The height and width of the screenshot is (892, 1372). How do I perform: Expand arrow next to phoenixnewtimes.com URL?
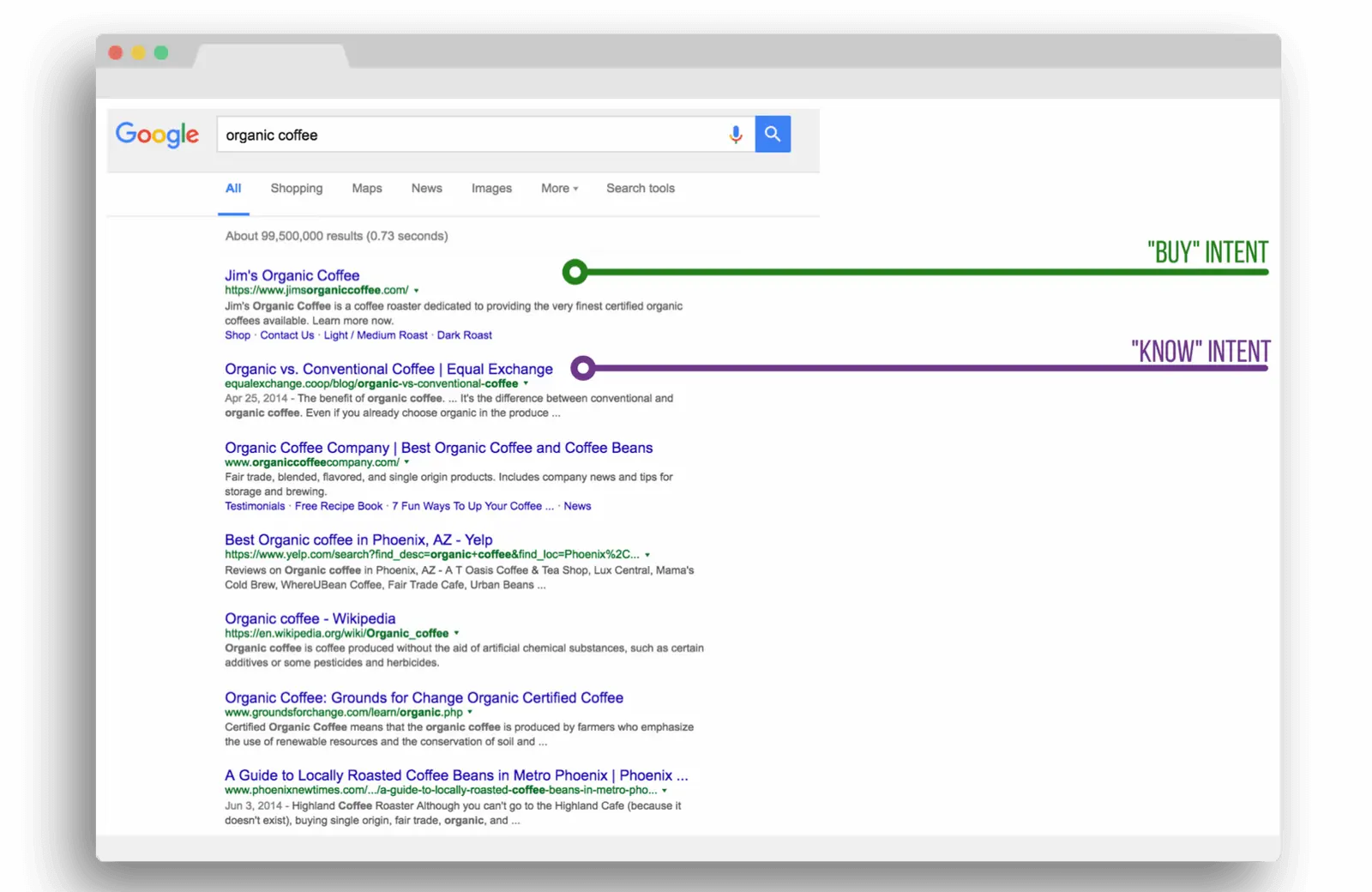[x=664, y=791]
